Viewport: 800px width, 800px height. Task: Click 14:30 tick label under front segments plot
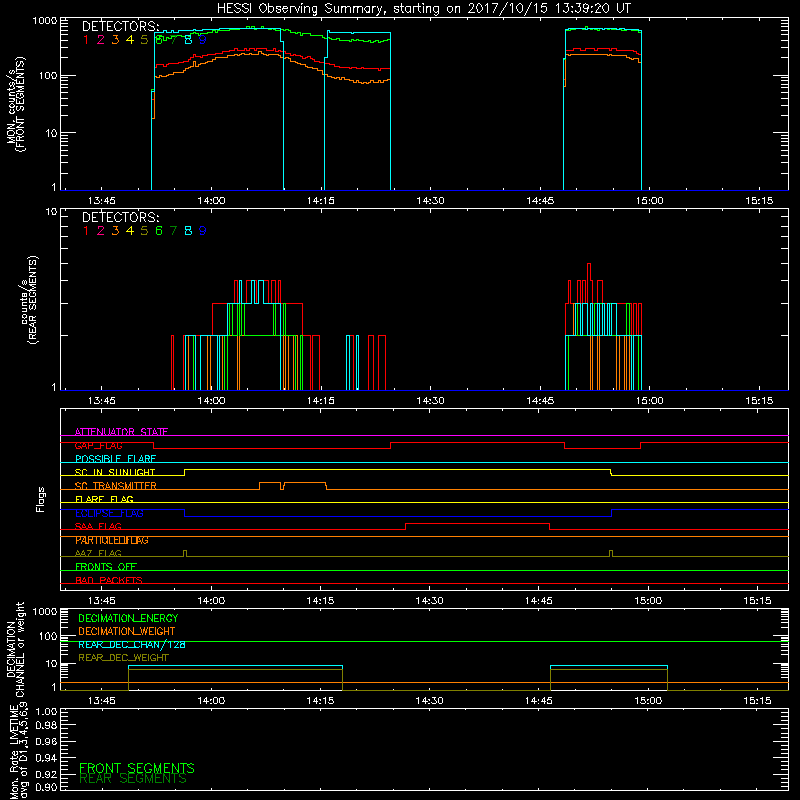pyautogui.click(x=430, y=201)
